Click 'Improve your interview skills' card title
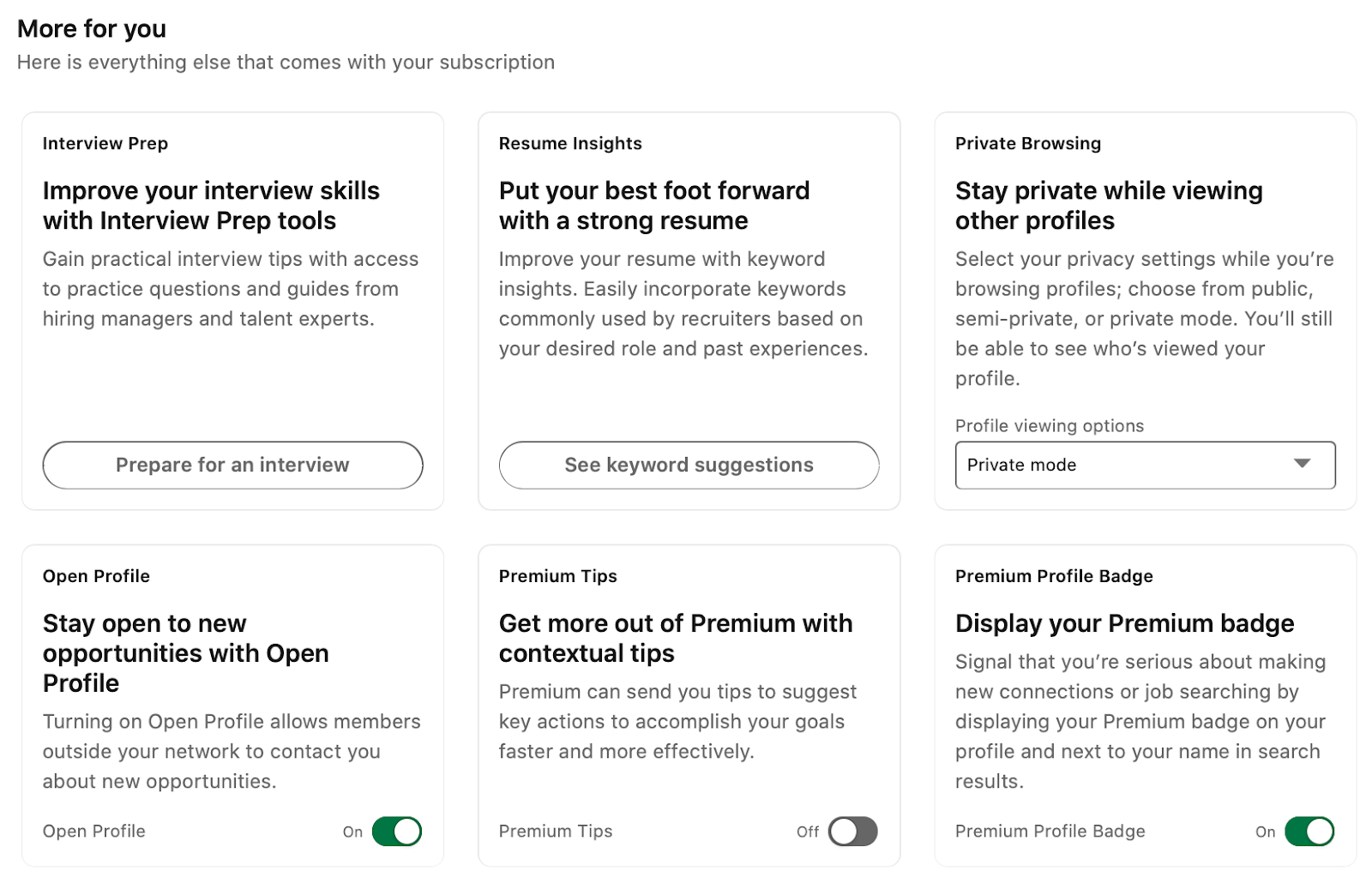The image size is (1372, 877). 211,206
